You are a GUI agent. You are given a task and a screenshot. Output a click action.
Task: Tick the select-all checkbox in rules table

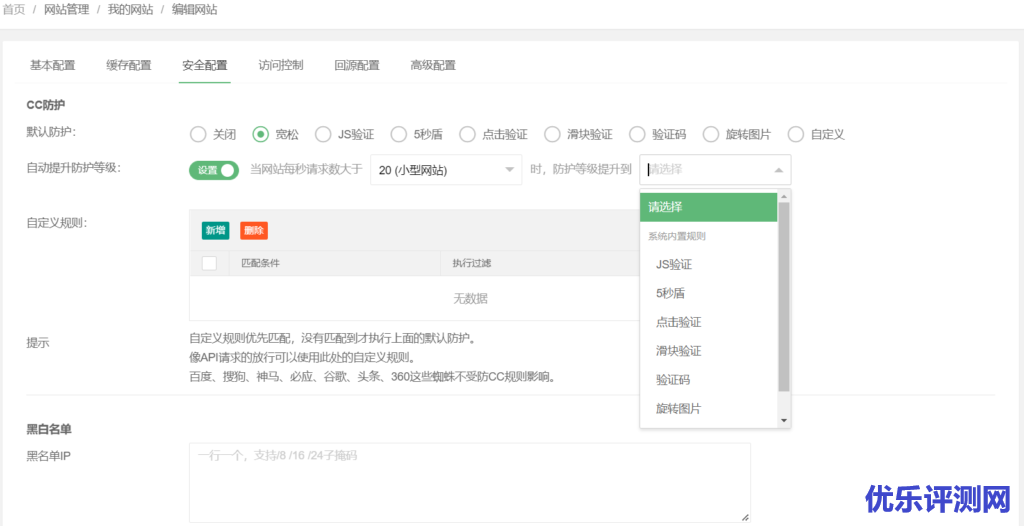[x=209, y=264]
